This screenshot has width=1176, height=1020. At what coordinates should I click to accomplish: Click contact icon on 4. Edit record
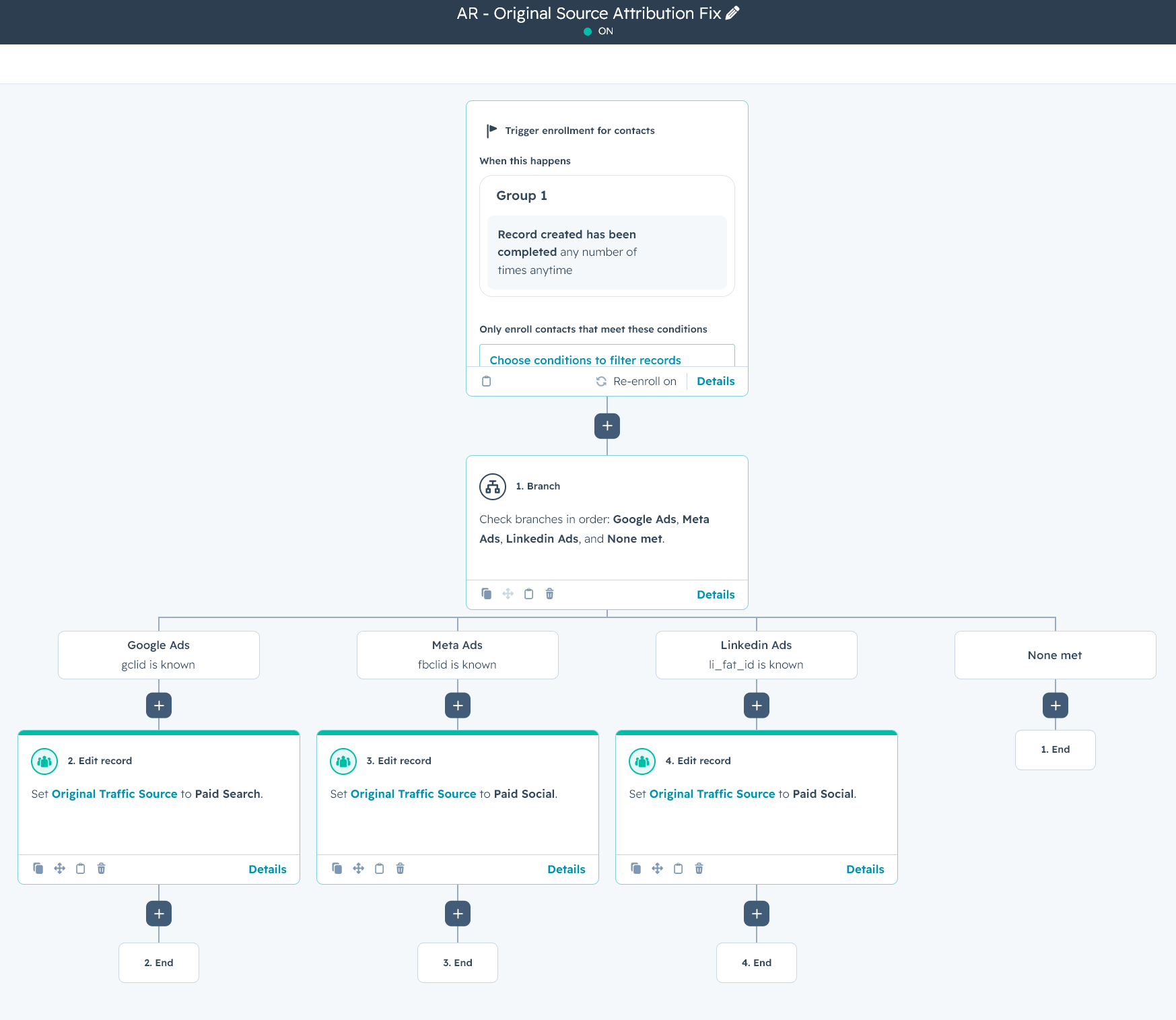tap(642, 761)
